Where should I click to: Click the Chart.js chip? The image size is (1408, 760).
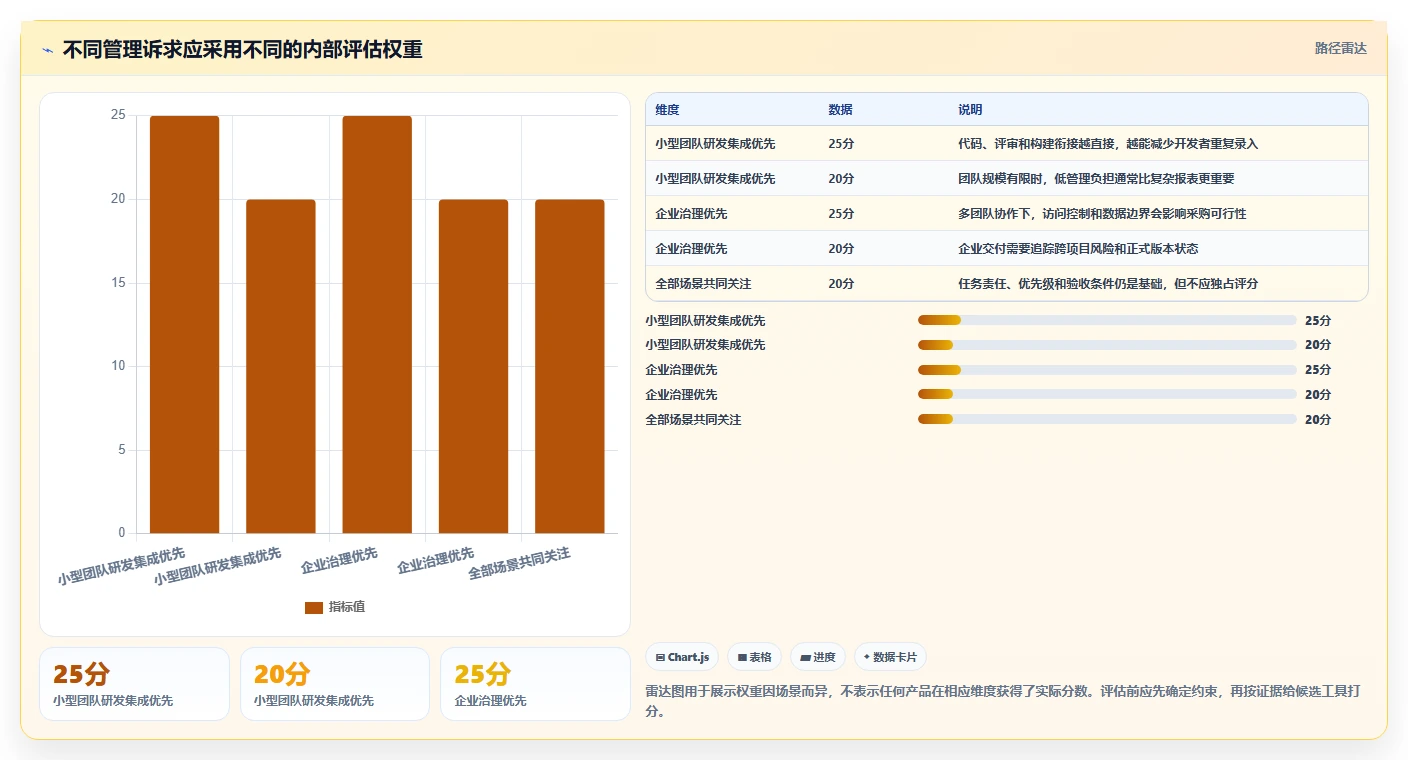pyautogui.click(x=682, y=657)
